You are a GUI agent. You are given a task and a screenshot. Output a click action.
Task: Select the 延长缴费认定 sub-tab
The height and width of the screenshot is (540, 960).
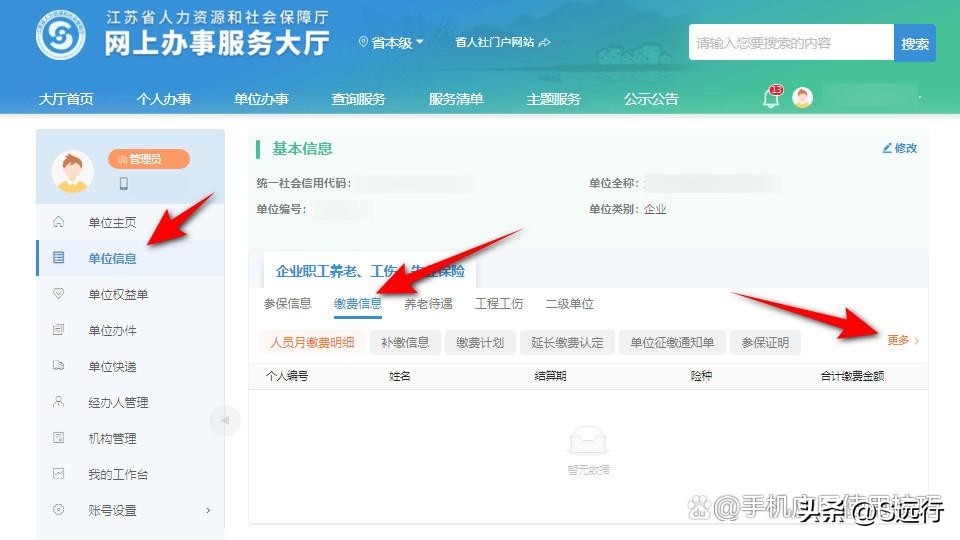(567, 342)
